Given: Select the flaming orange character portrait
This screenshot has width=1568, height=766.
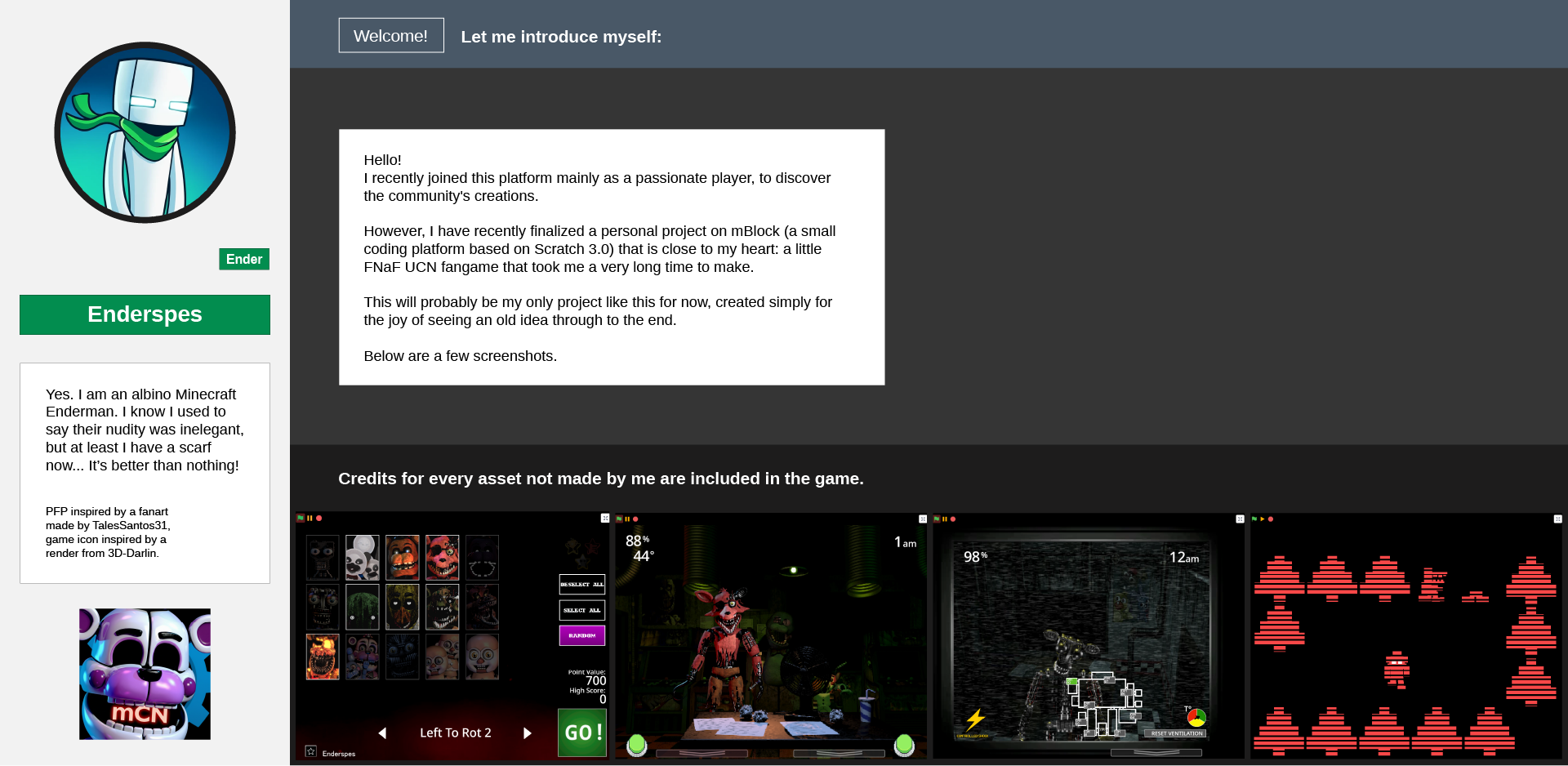Looking at the screenshot, I should (x=323, y=657).
